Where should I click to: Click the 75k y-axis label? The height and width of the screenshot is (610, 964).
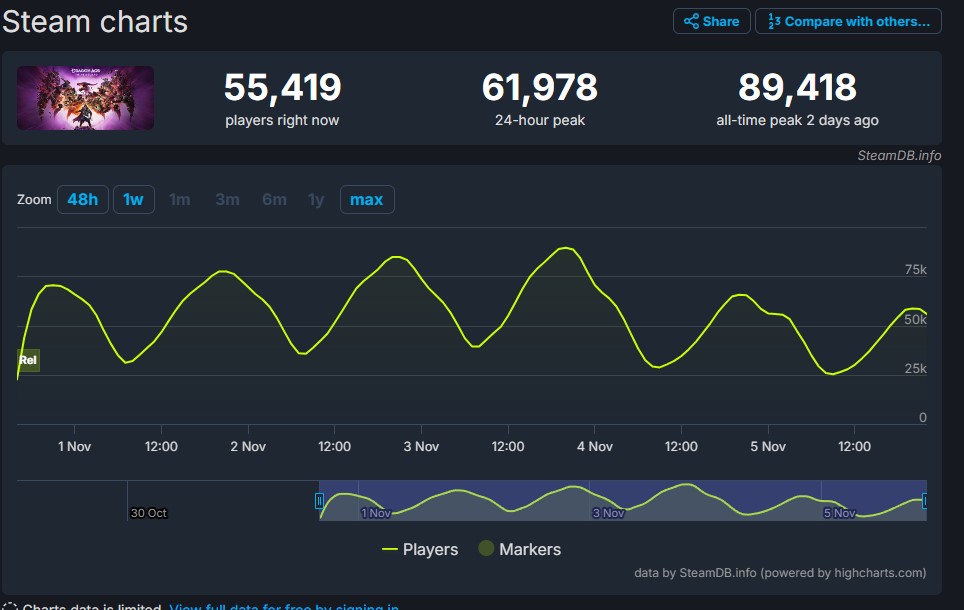click(915, 269)
